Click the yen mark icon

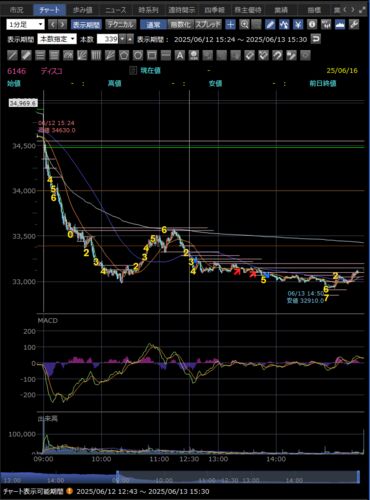tap(298, 24)
